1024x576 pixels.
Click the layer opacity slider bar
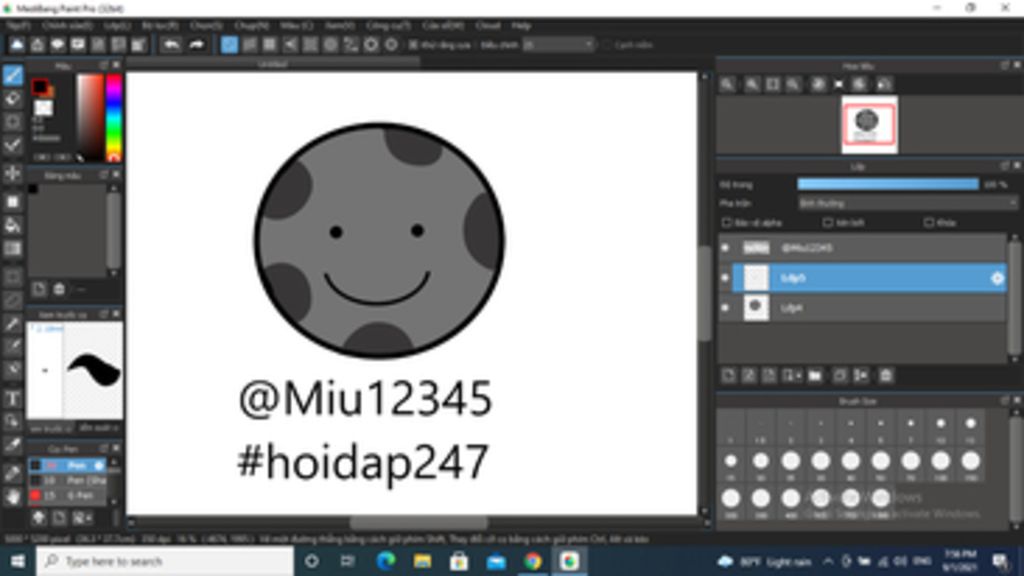(x=888, y=185)
